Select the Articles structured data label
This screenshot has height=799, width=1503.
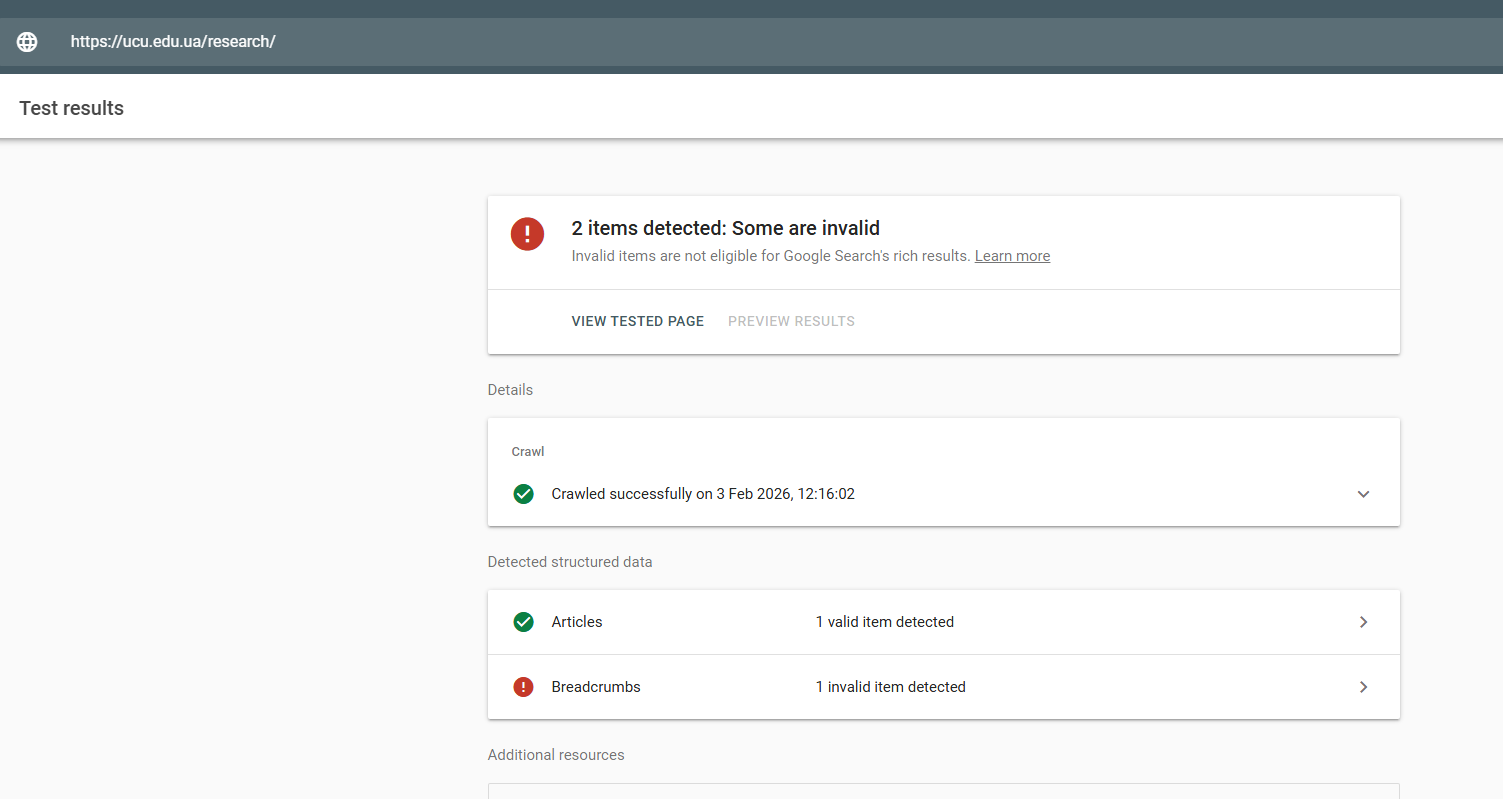click(x=577, y=622)
